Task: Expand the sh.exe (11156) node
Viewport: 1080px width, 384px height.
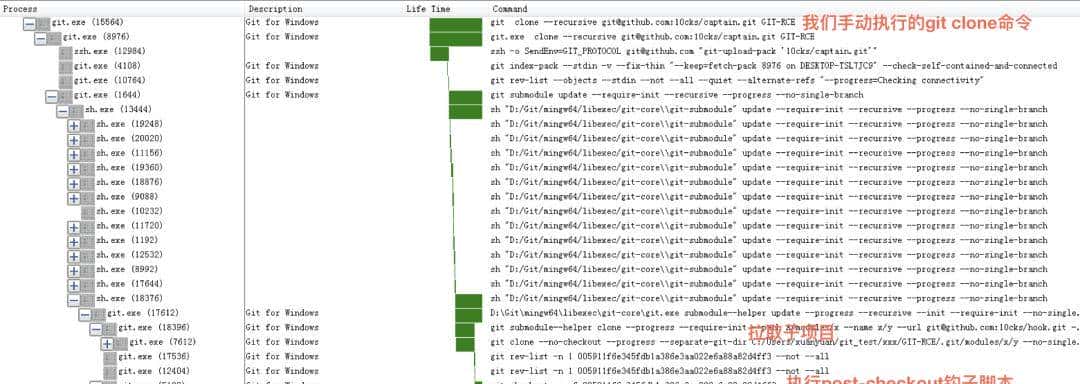Action: coord(74,154)
